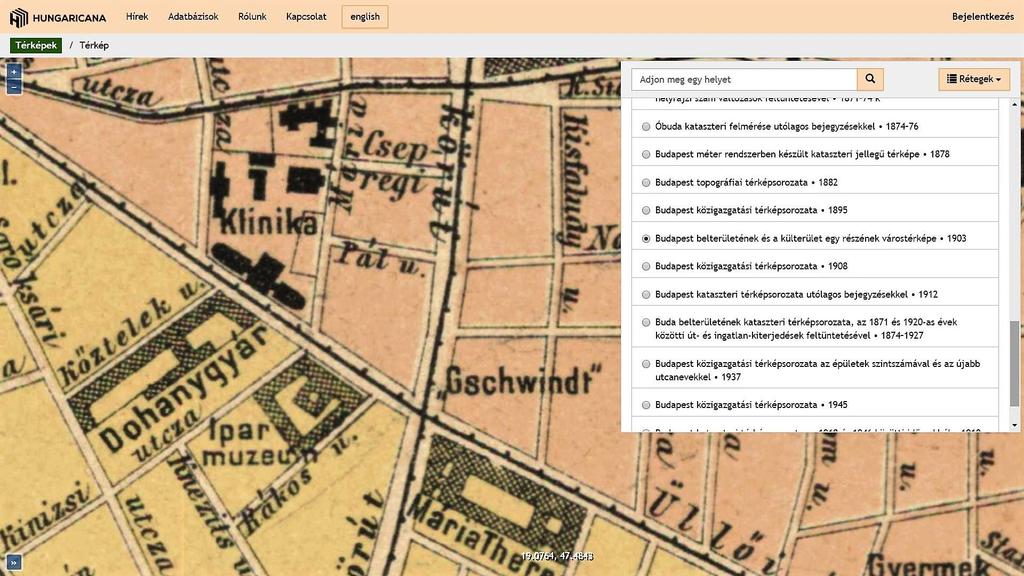Image resolution: width=1024 pixels, height=576 pixels.
Task: Click the Hungaricana logo
Action: [57, 17]
